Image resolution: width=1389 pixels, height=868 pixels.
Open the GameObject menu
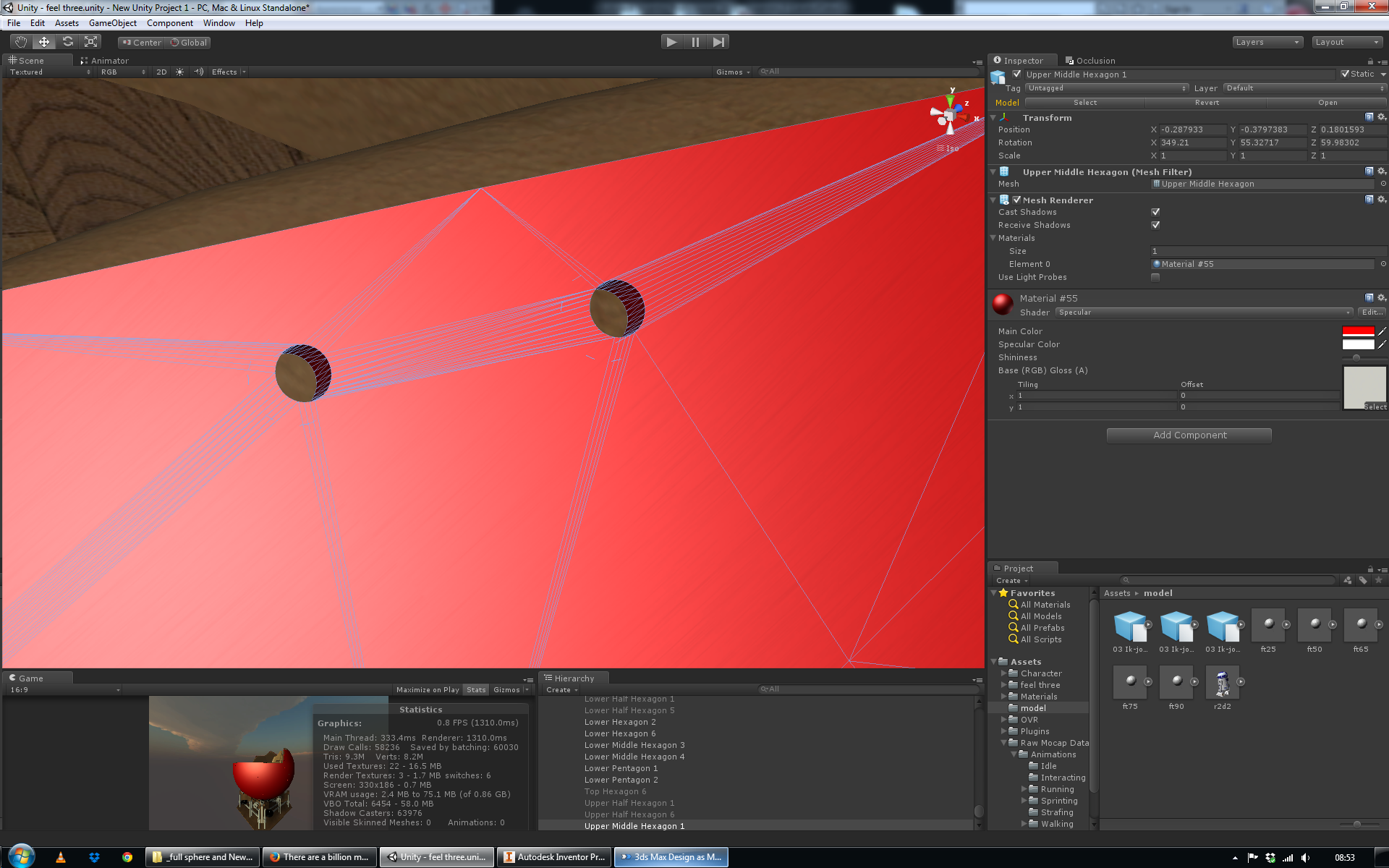(x=112, y=23)
